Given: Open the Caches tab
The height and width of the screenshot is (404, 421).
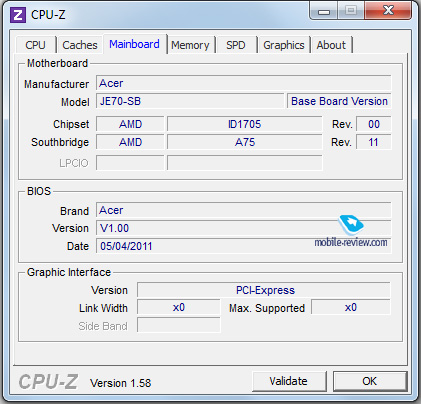Looking at the screenshot, I should tap(80, 45).
